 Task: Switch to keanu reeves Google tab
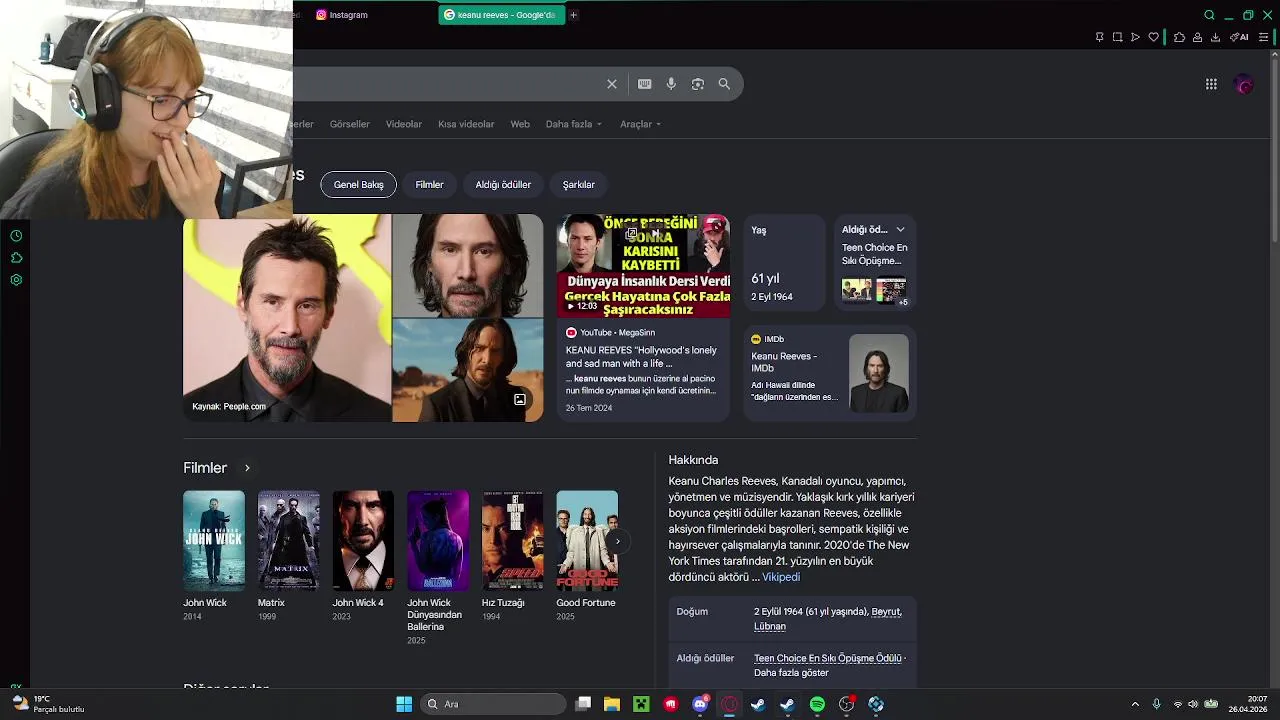click(502, 15)
